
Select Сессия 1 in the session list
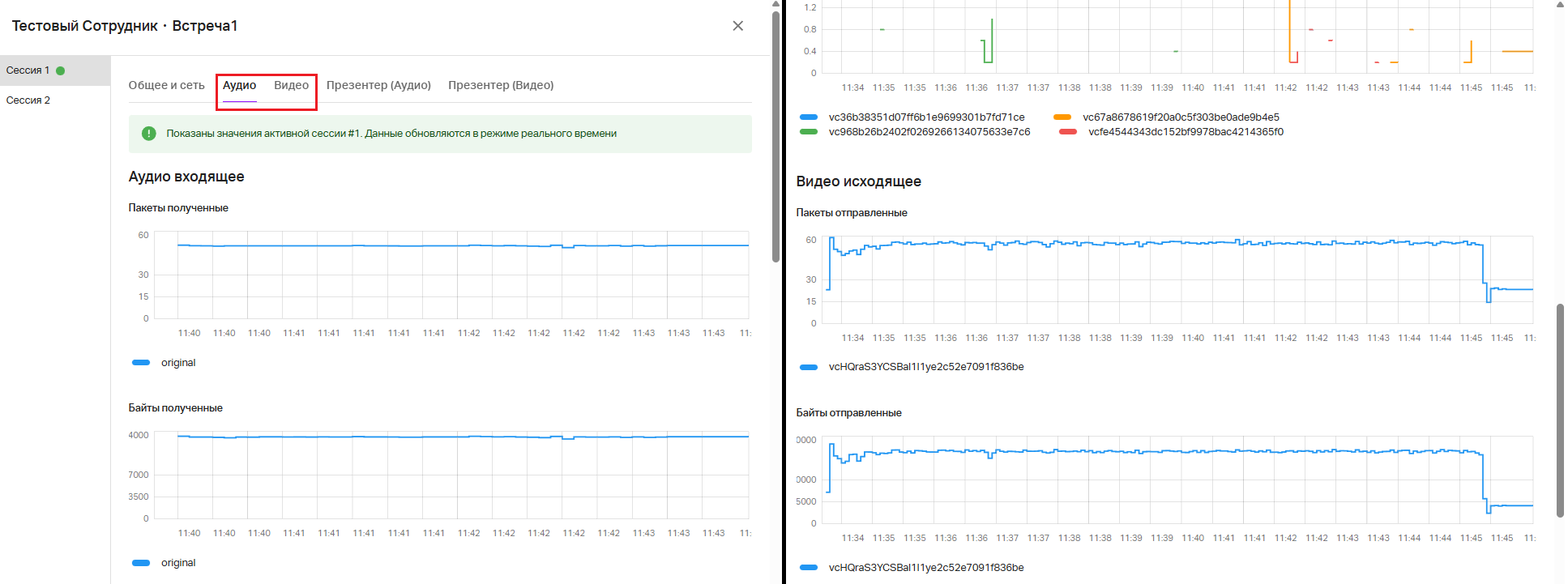click(x=28, y=70)
